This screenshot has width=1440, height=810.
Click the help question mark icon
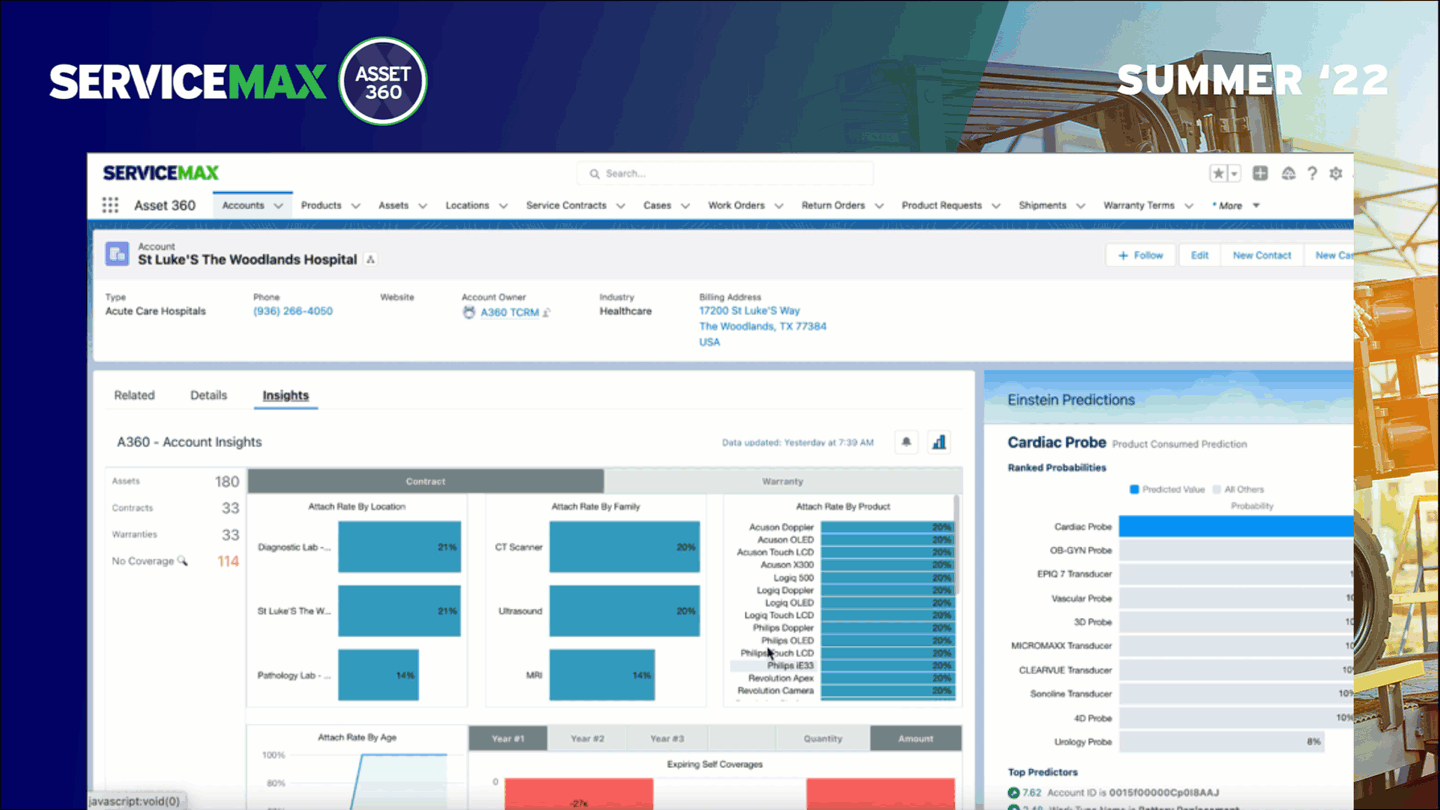pos(1312,173)
